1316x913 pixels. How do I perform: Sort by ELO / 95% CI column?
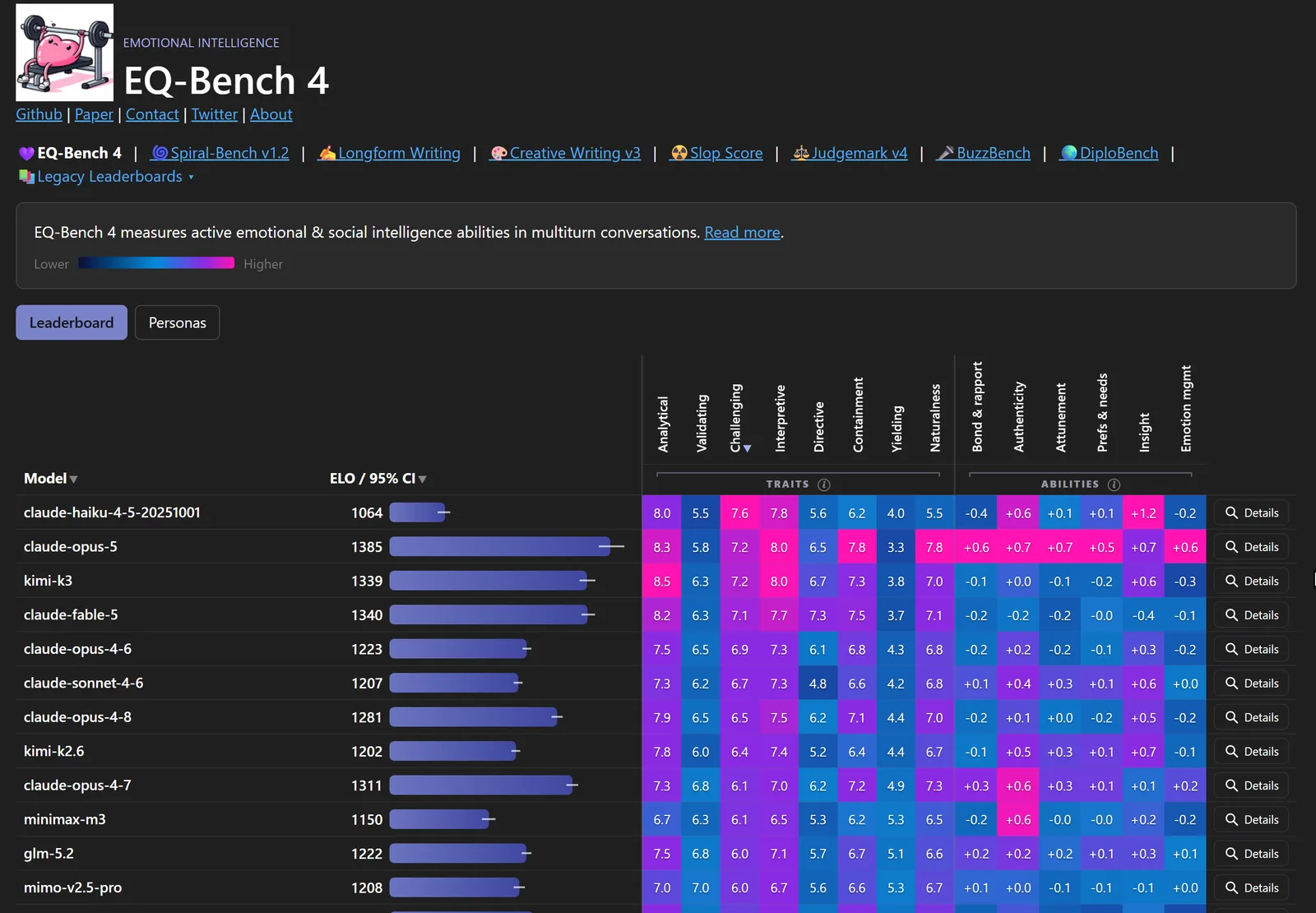pyautogui.click(x=378, y=479)
